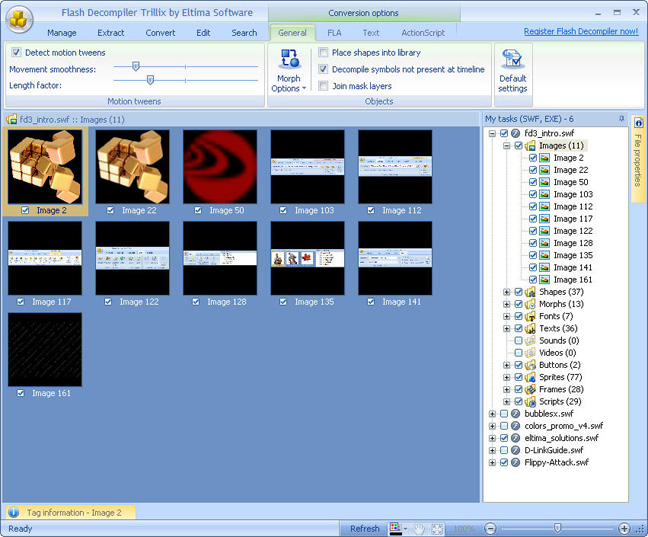This screenshot has height=537, width=648.
Task: Click the Frames folder icon in tree
Action: 530,389
